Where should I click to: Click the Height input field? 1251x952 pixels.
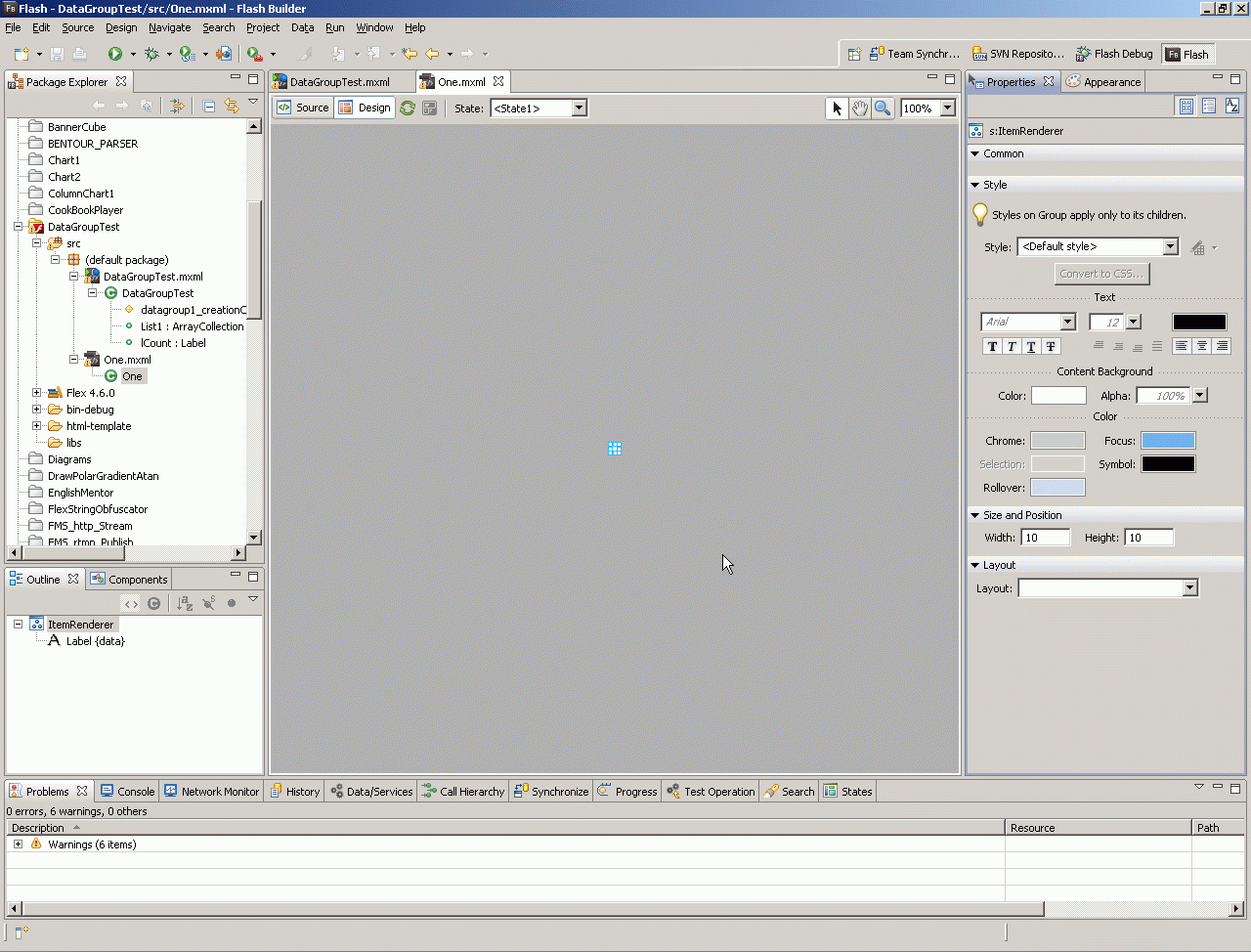pyautogui.click(x=1149, y=538)
